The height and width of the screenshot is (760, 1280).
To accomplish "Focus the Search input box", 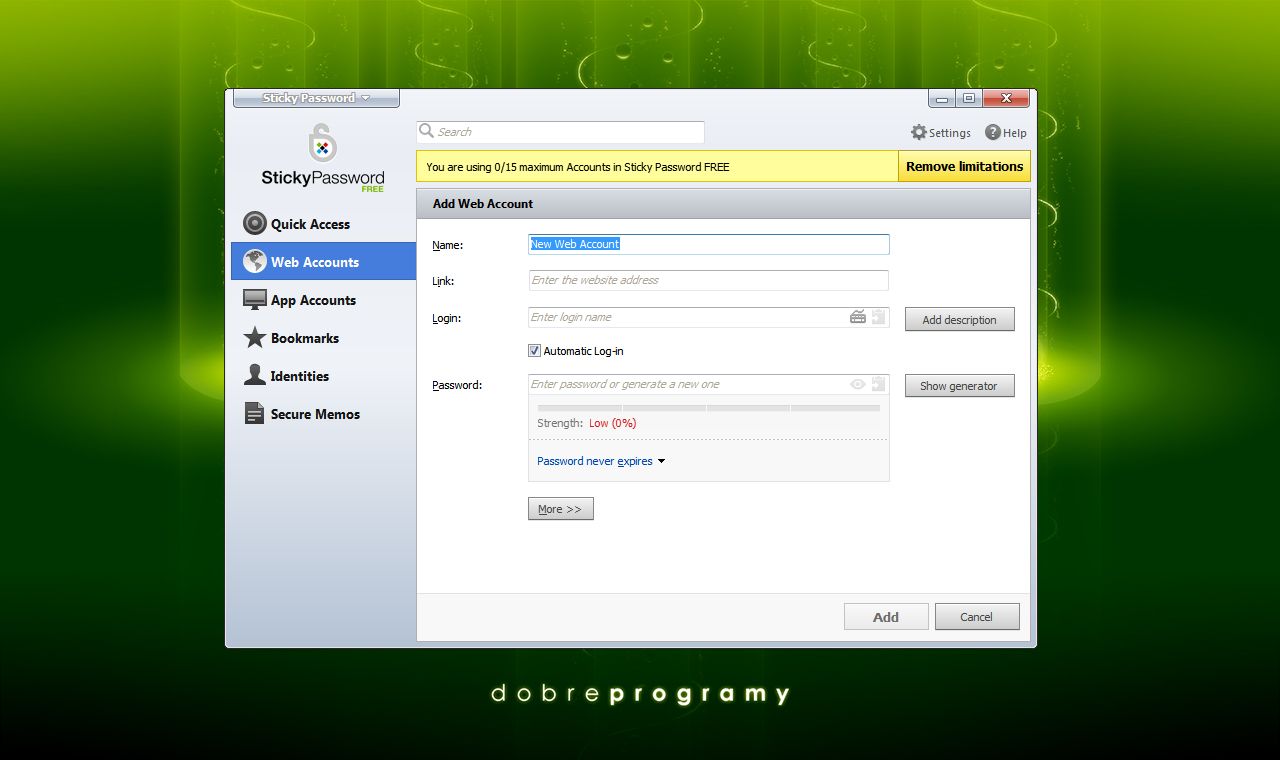I will coord(561,132).
